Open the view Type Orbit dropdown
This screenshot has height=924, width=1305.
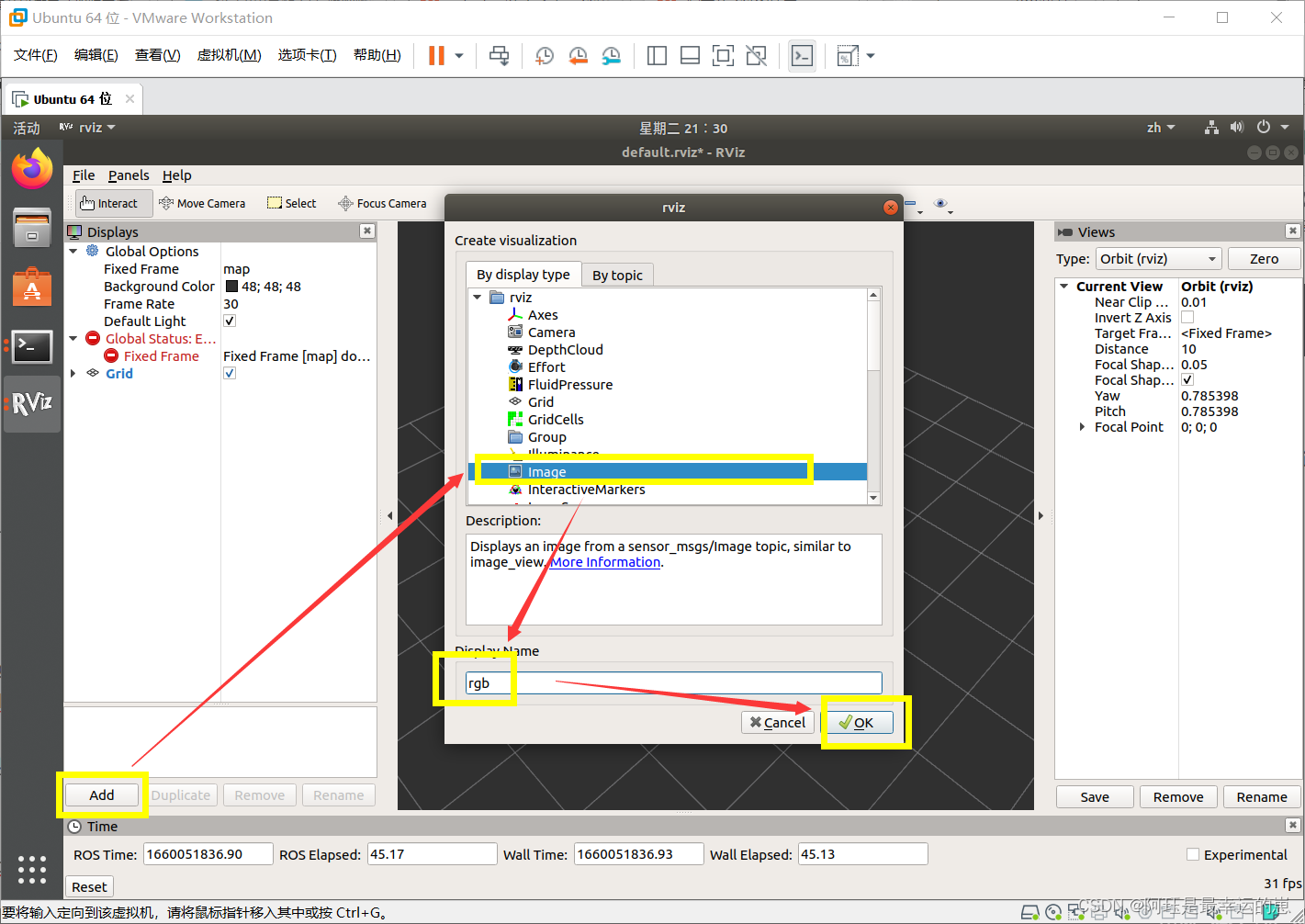click(x=1159, y=259)
